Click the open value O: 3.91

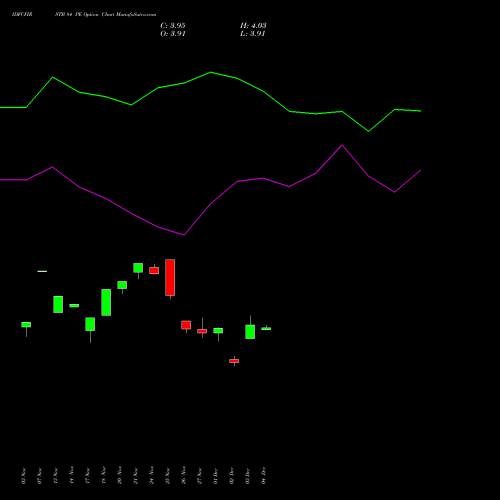coord(173,34)
